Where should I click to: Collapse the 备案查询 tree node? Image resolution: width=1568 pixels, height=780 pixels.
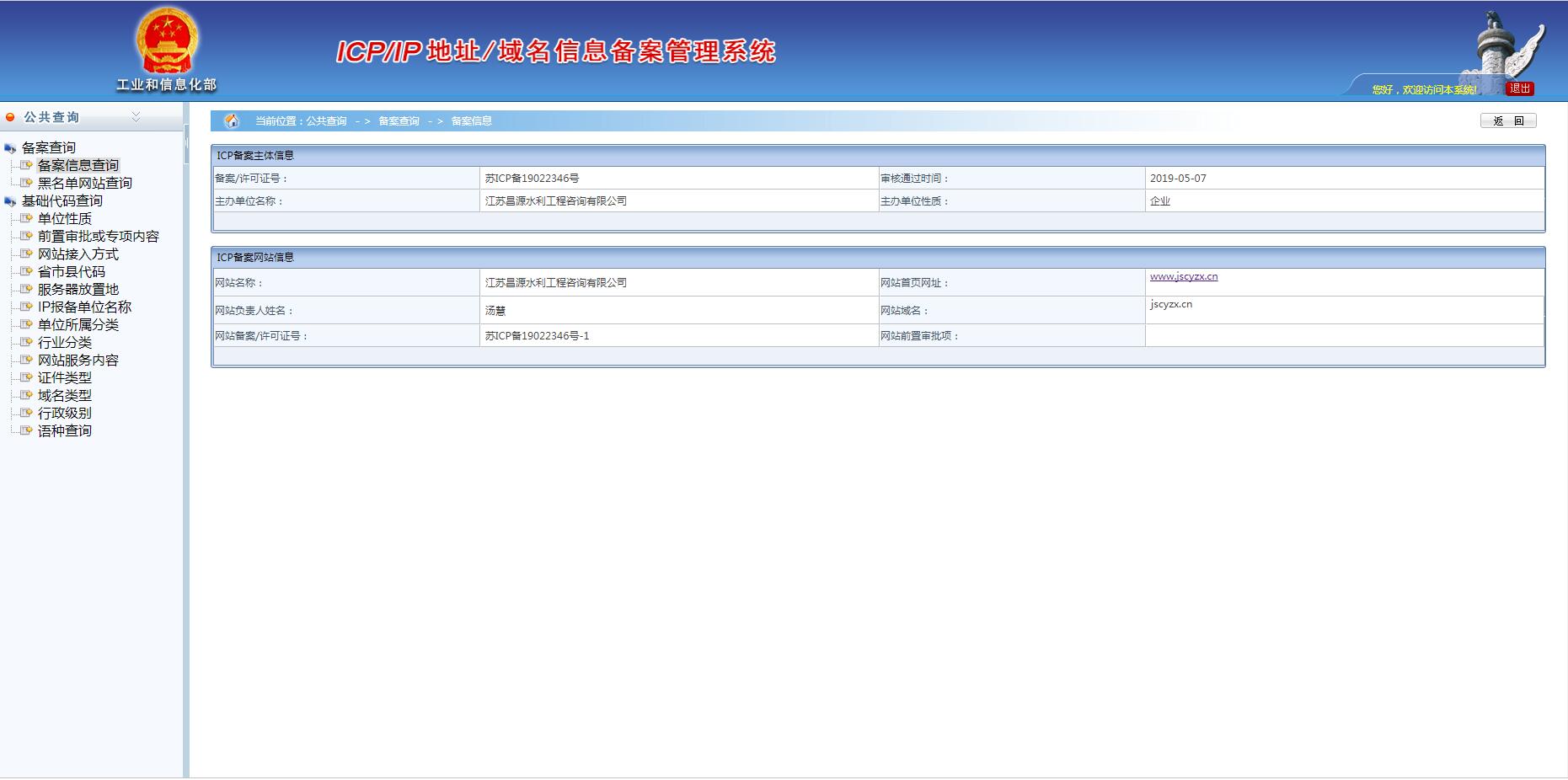point(10,148)
